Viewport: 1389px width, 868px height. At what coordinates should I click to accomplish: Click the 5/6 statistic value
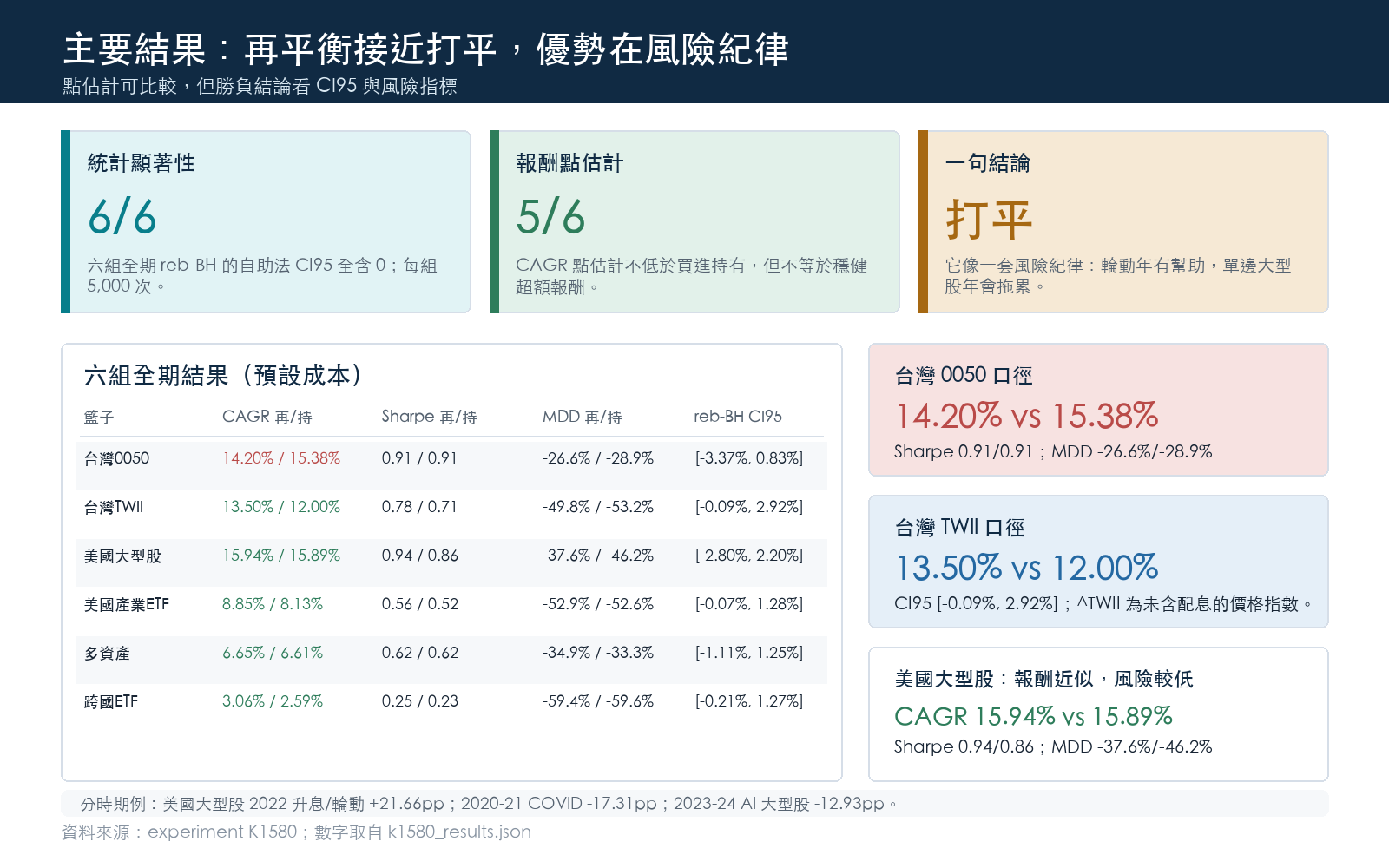(x=550, y=217)
